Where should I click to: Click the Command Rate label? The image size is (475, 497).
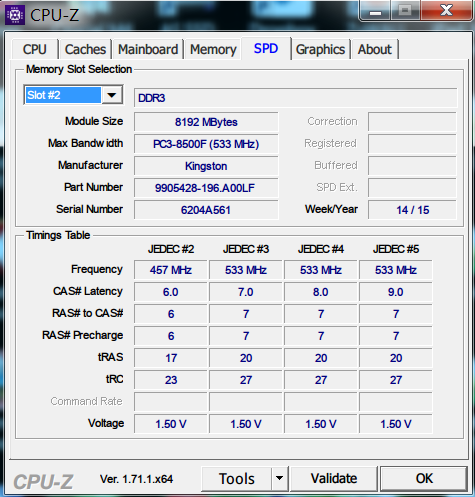point(86,401)
